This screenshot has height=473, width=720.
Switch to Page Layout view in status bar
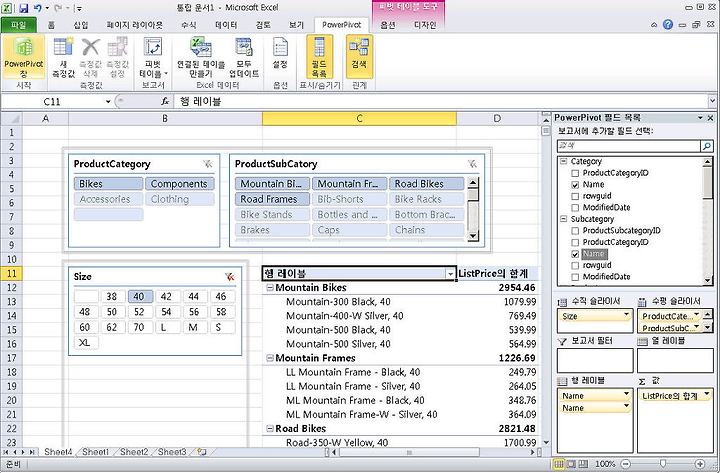tap(571, 464)
